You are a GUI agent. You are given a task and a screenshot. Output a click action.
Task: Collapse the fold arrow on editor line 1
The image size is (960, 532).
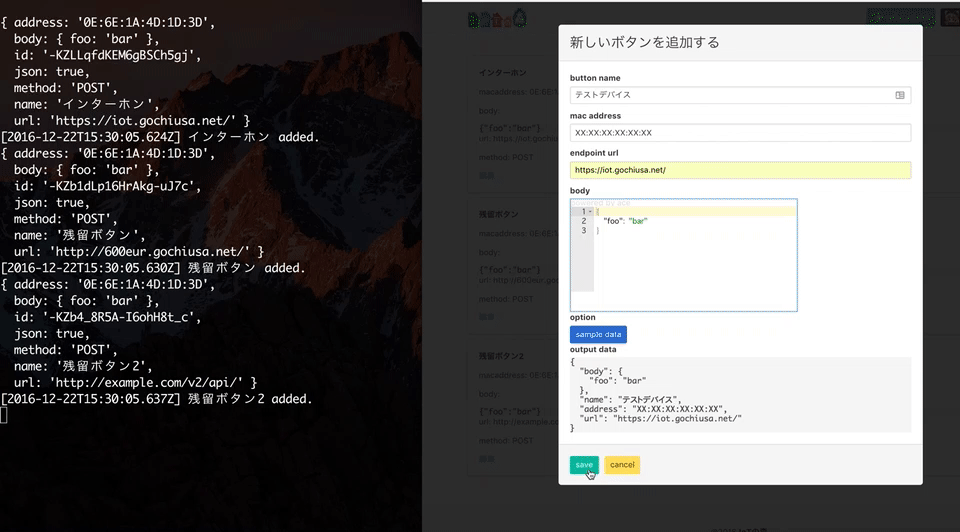pyautogui.click(x=590, y=211)
